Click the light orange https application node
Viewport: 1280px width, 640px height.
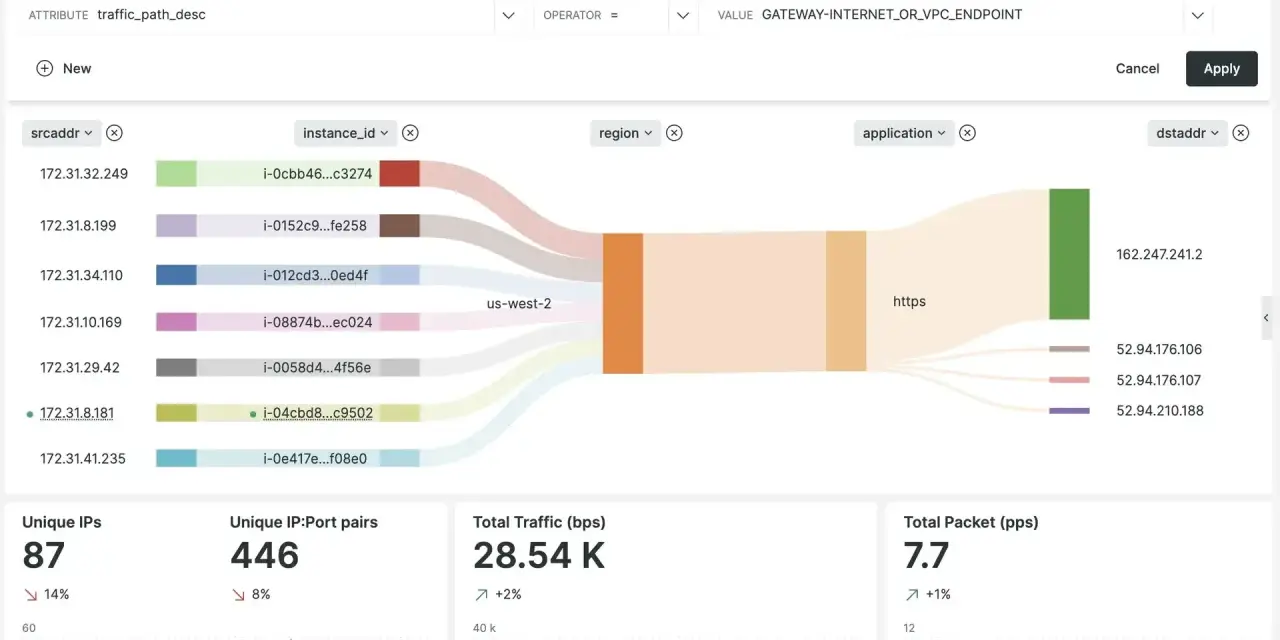[x=846, y=301]
